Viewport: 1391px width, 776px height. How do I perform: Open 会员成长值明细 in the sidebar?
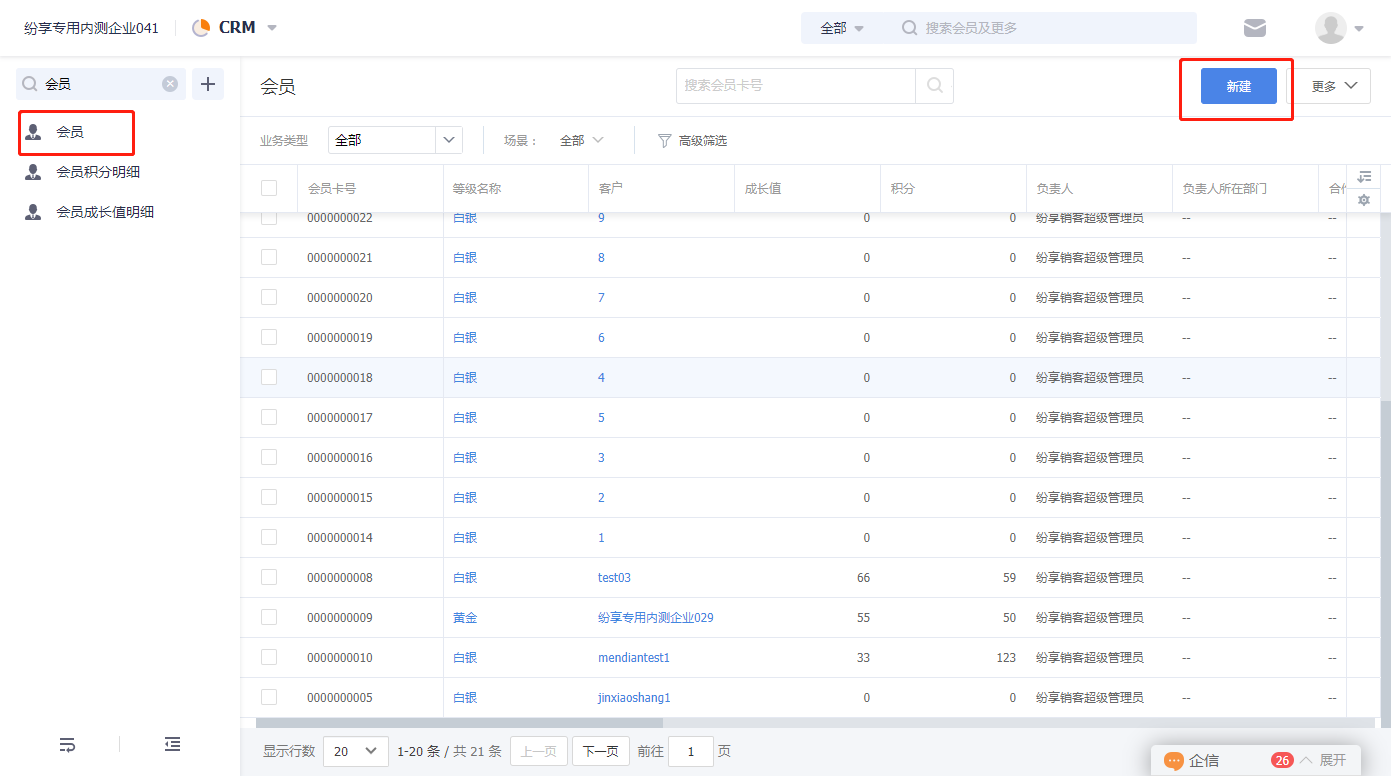pyautogui.click(x=105, y=212)
